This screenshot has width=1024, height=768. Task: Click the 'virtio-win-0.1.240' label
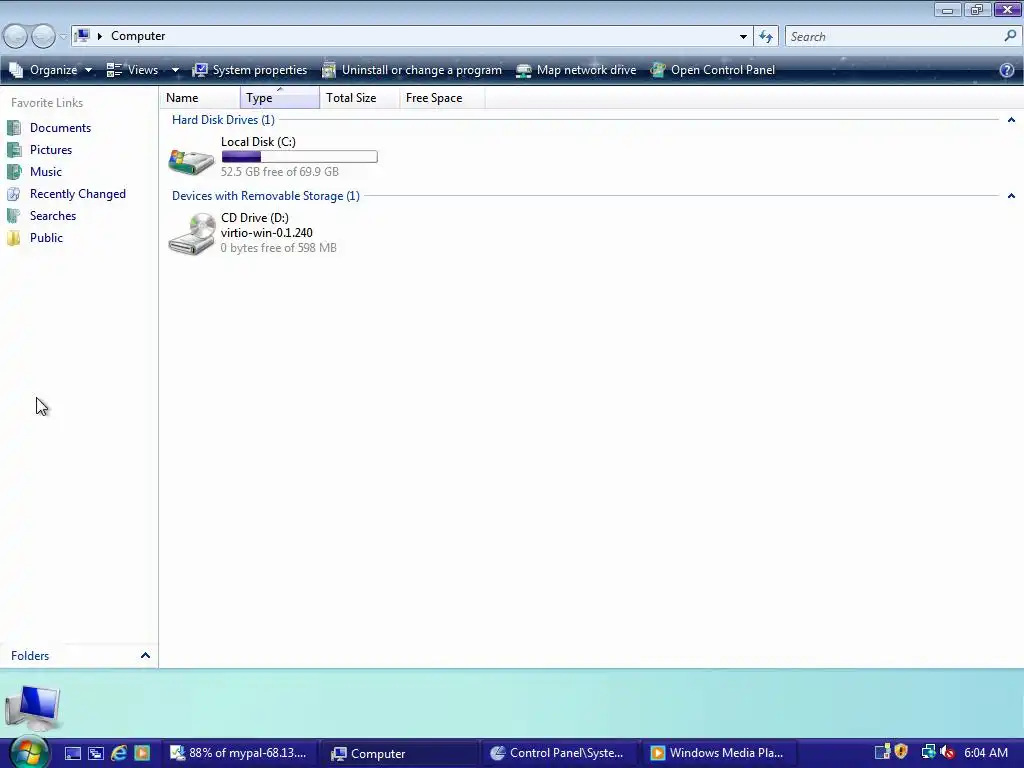click(x=266, y=233)
